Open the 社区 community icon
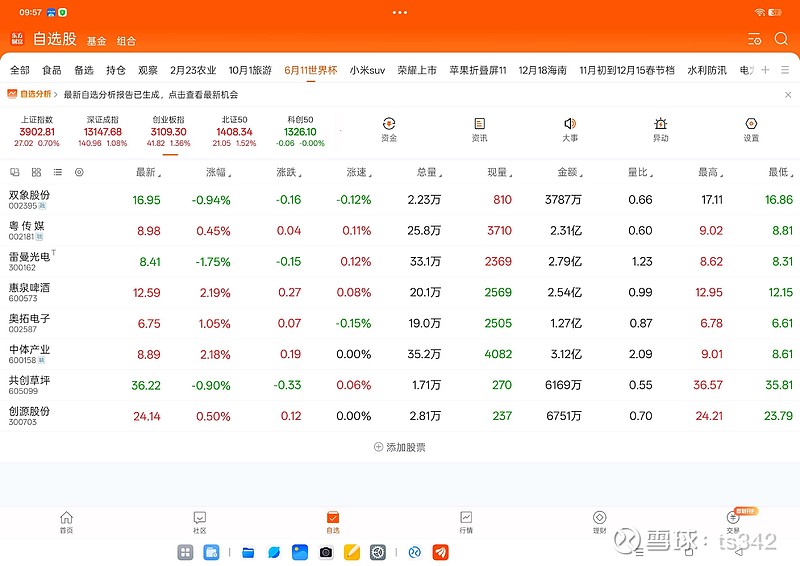The height and width of the screenshot is (566, 800). coord(199,522)
